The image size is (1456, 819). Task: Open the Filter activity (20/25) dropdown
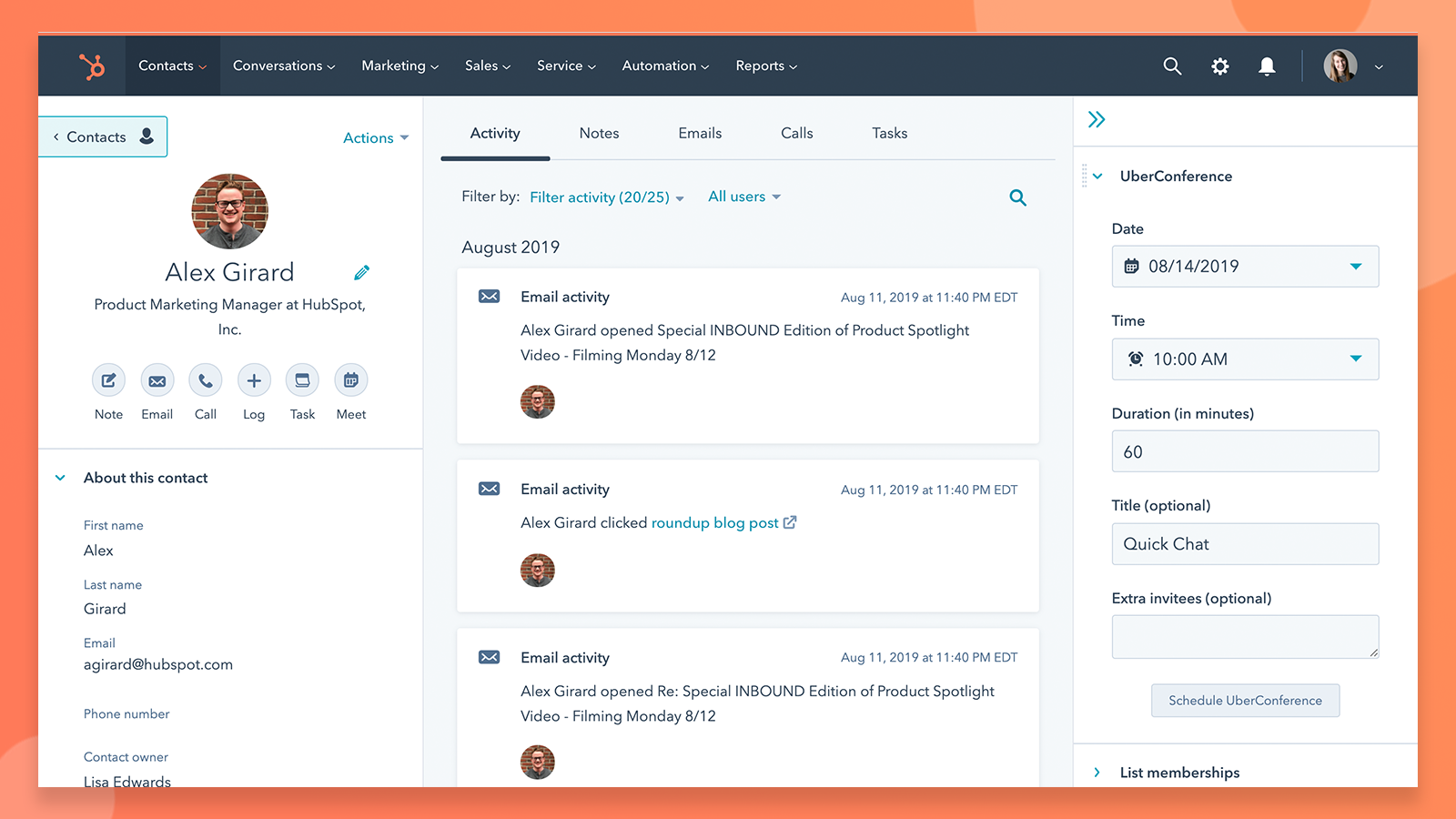[x=607, y=197]
